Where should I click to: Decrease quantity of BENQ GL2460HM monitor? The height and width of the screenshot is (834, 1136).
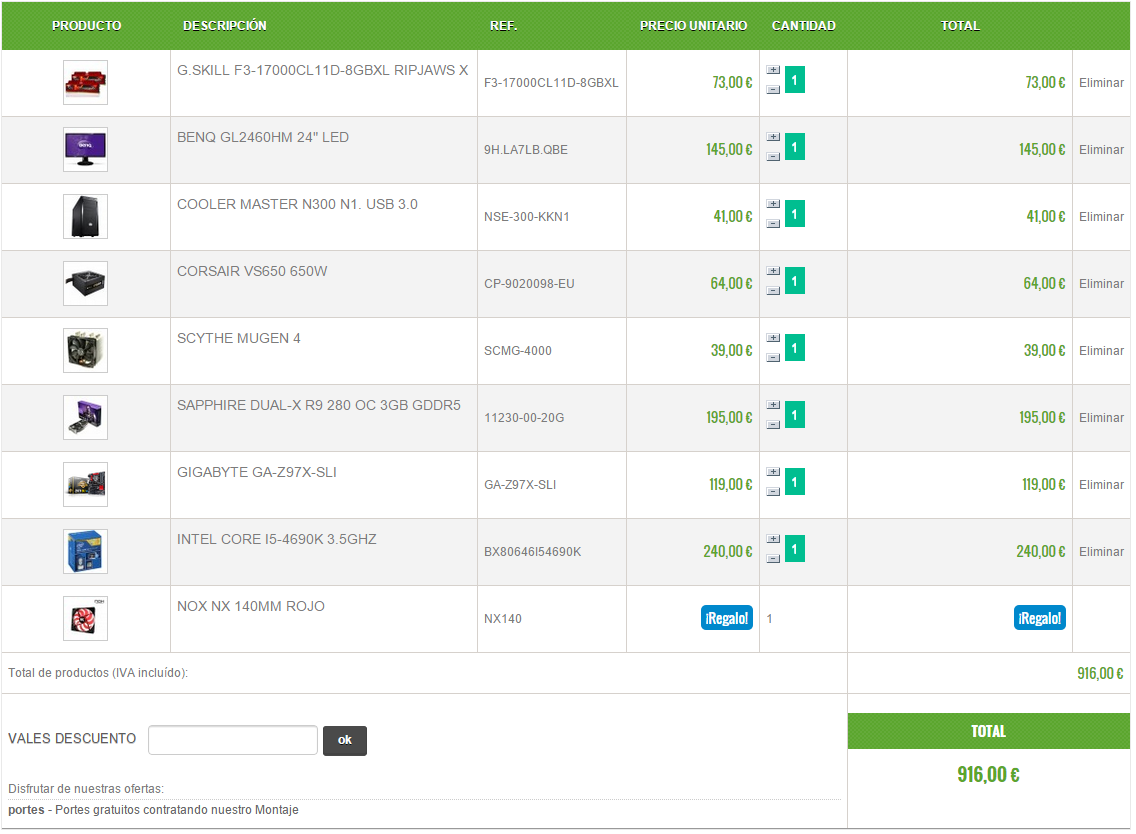[773, 157]
